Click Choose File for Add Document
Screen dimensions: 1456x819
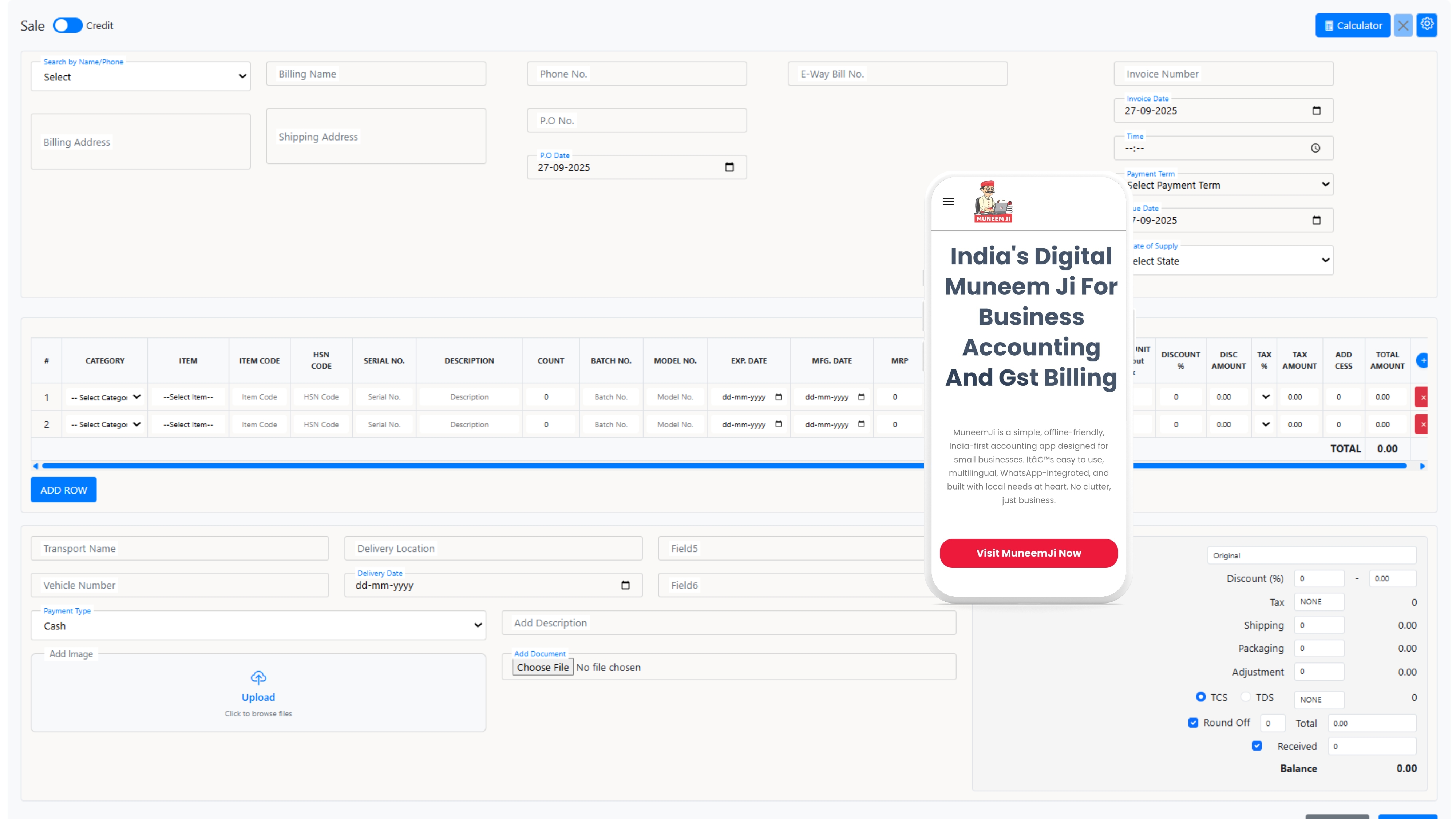point(543,667)
